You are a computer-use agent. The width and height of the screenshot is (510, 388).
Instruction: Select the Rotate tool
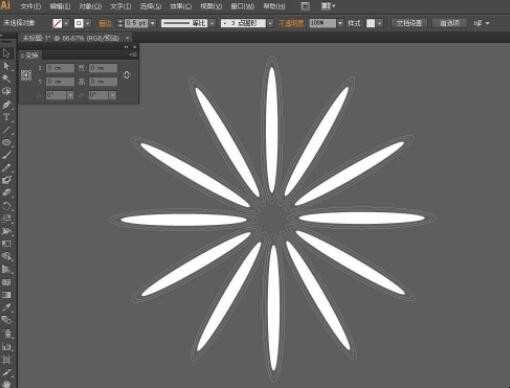click(6, 205)
